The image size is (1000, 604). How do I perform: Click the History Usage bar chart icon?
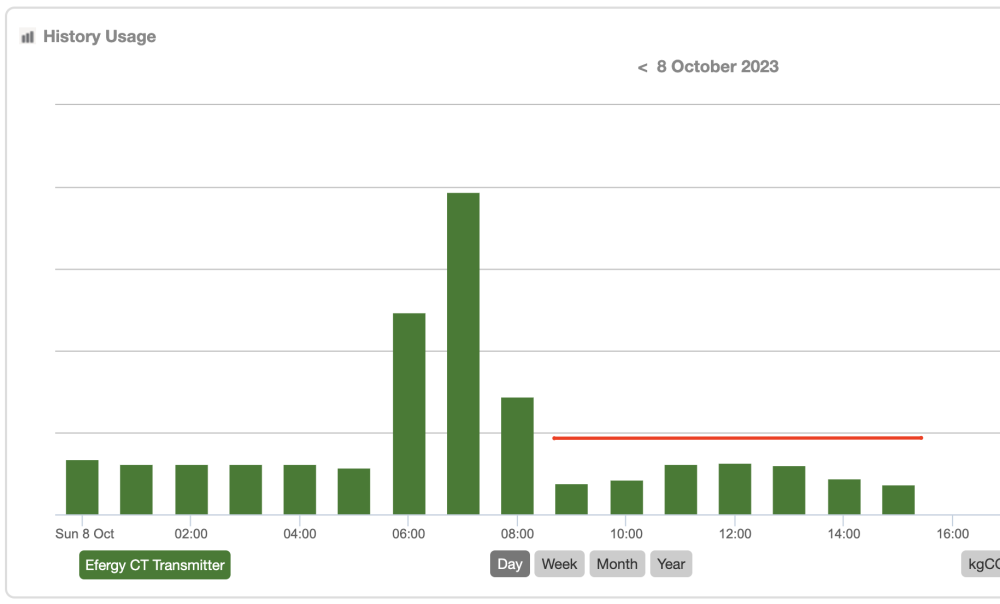pyautogui.click(x=27, y=37)
